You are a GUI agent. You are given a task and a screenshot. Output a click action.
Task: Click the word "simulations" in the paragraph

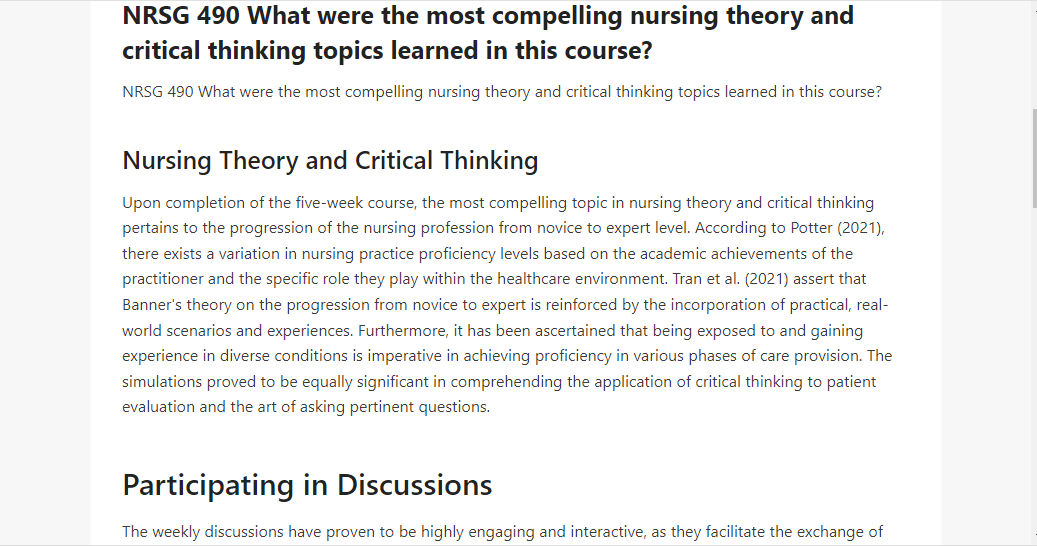162,382
